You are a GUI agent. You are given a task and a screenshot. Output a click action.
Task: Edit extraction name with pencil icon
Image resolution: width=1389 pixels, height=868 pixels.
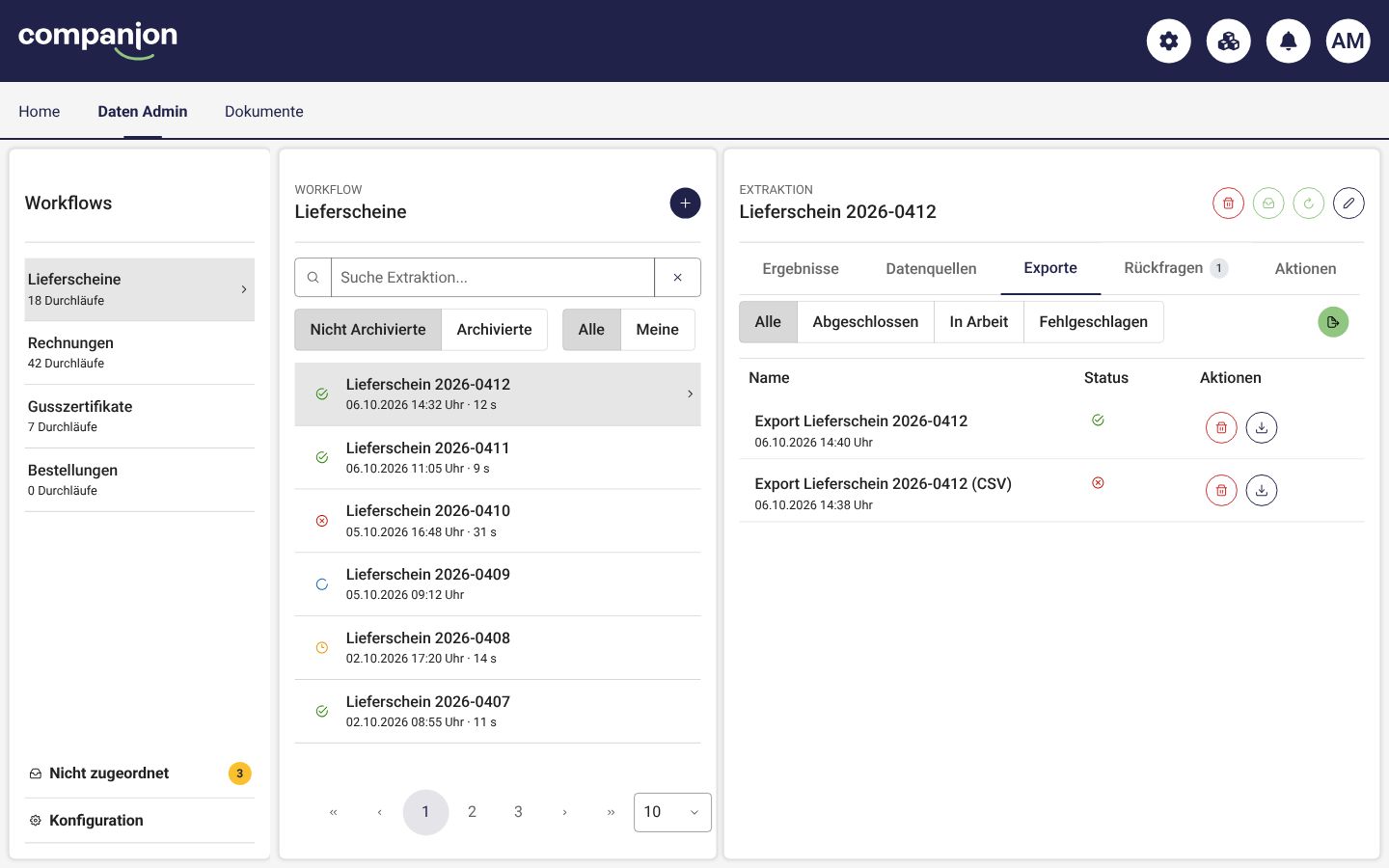coord(1348,203)
